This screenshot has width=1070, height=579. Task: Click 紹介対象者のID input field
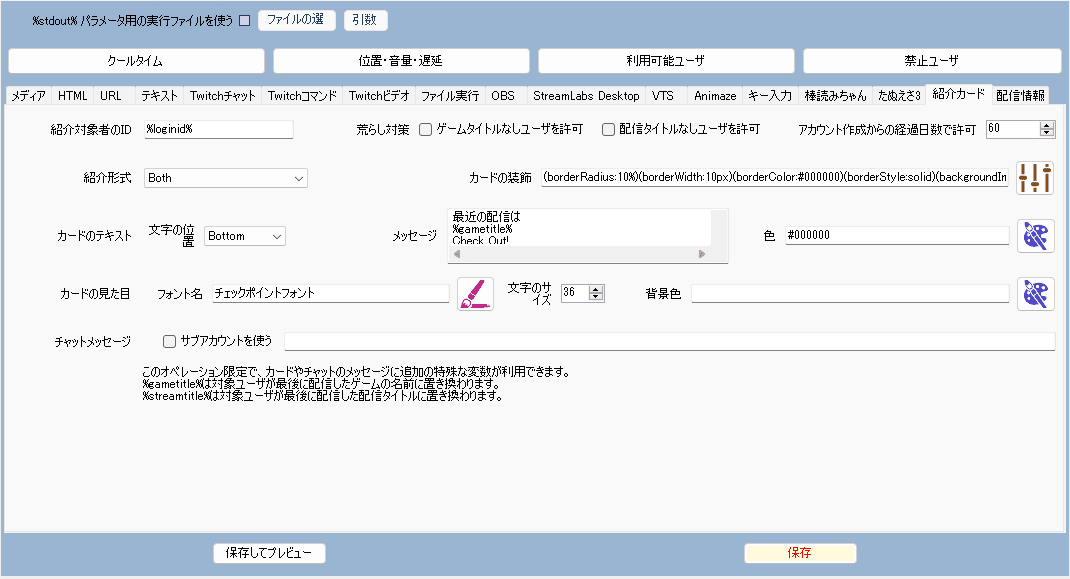point(219,129)
